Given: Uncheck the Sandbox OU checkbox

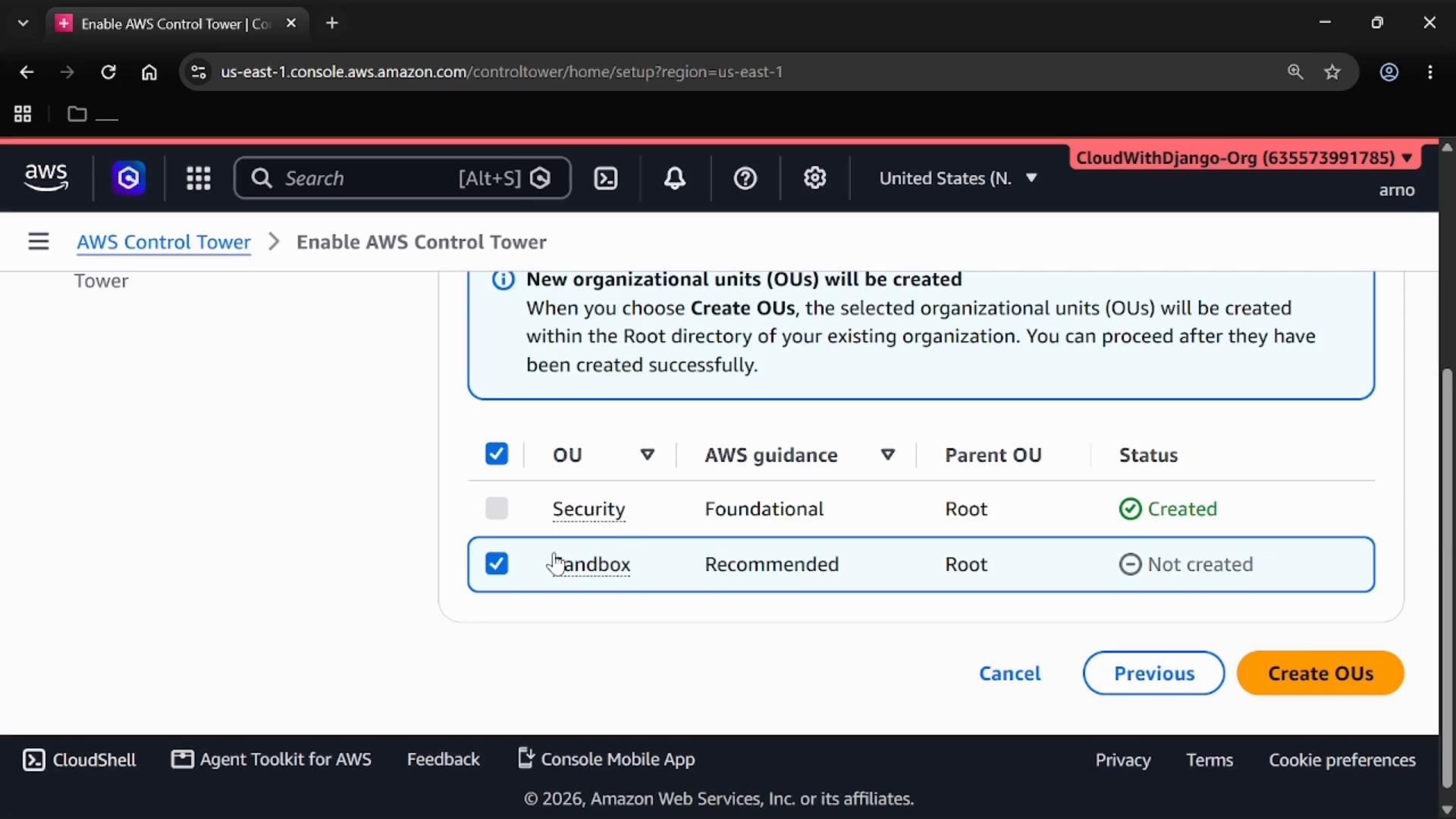Looking at the screenshot, I should pyautogui.click(x=497, y=563).
